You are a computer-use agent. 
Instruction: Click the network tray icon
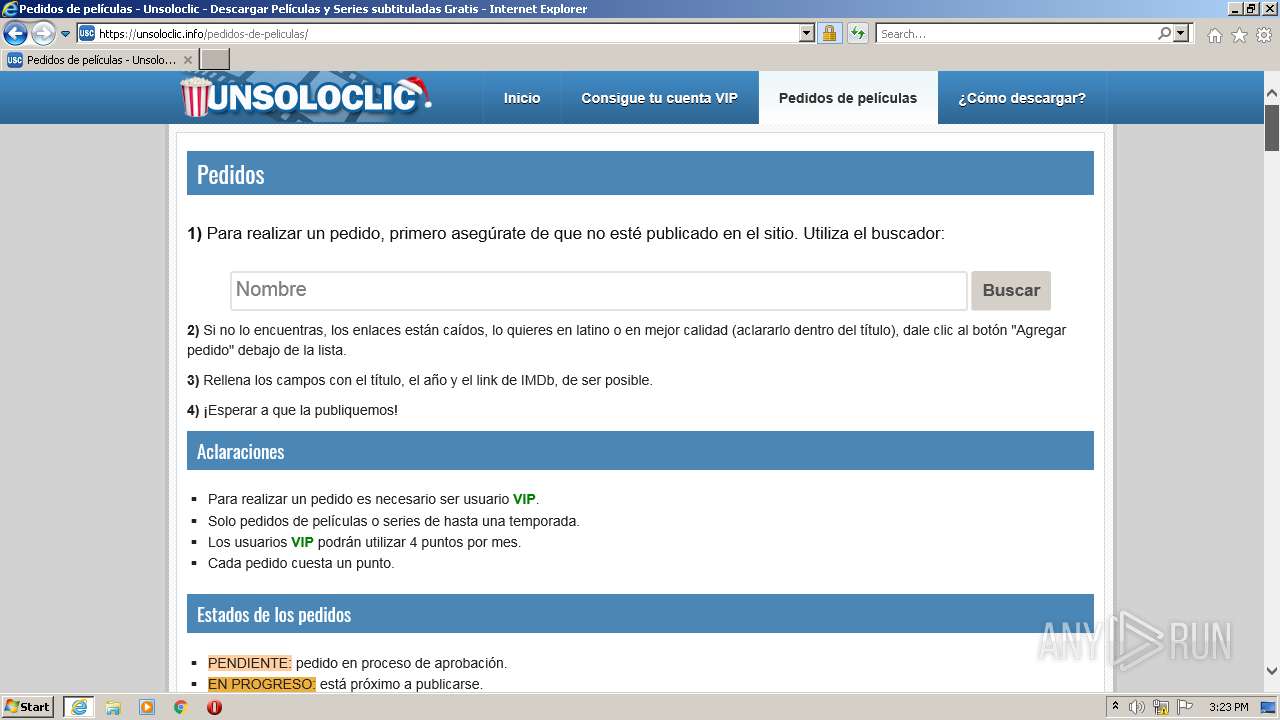1161,707
